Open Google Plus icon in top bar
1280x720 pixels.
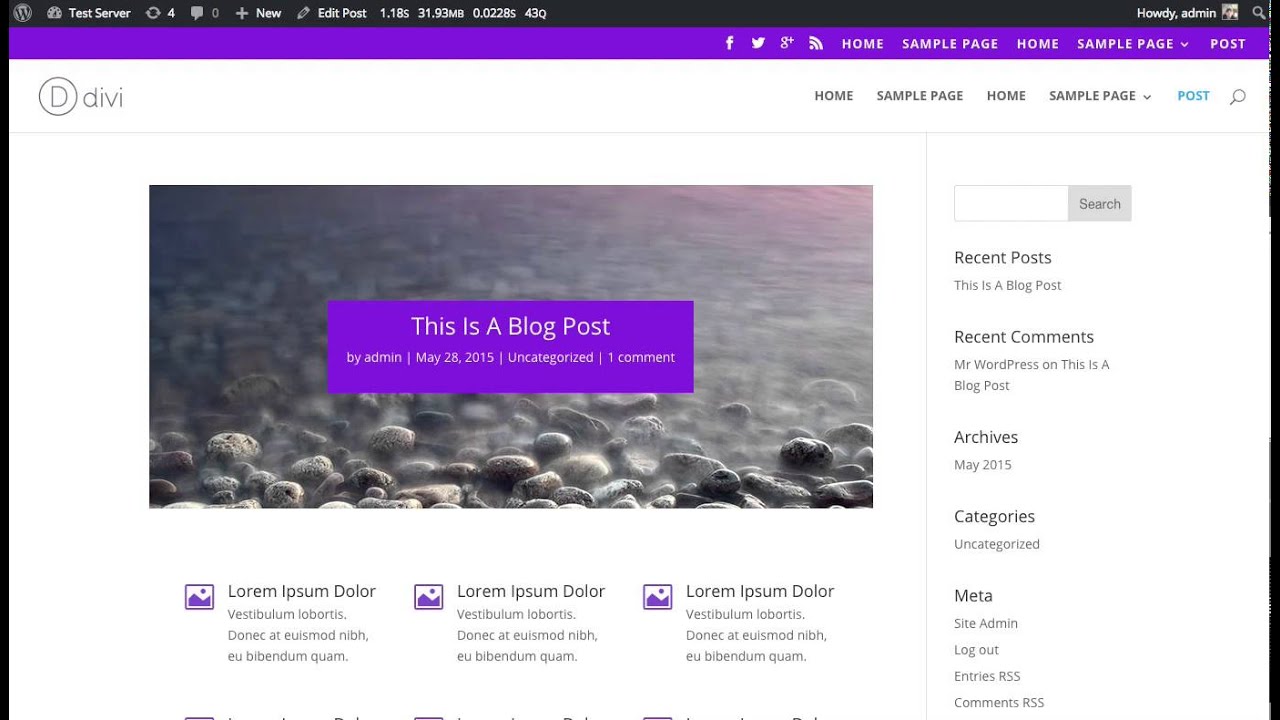coord(787,43)
